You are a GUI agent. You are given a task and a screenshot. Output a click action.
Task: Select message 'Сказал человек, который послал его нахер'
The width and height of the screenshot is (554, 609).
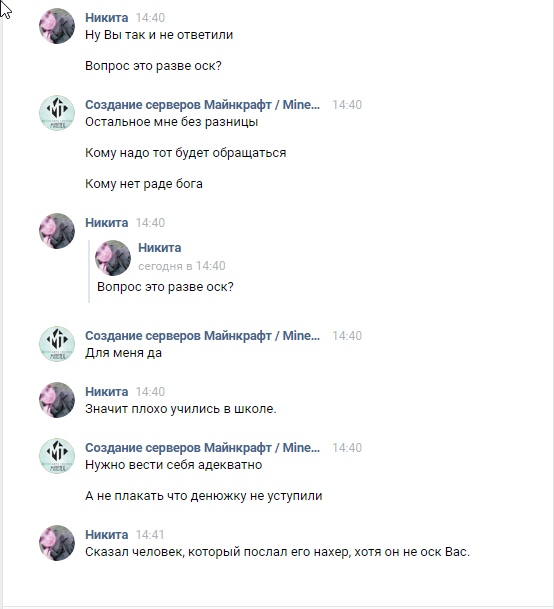click(x=277, y=552)
